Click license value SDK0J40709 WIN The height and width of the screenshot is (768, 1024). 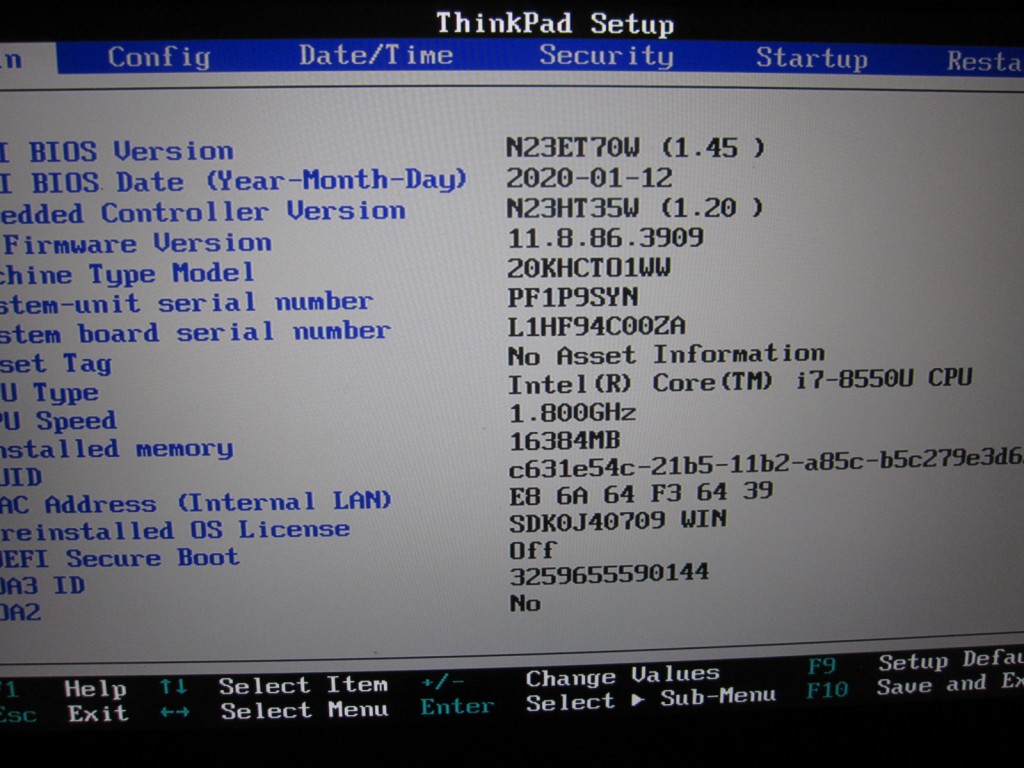click(618, 521)
